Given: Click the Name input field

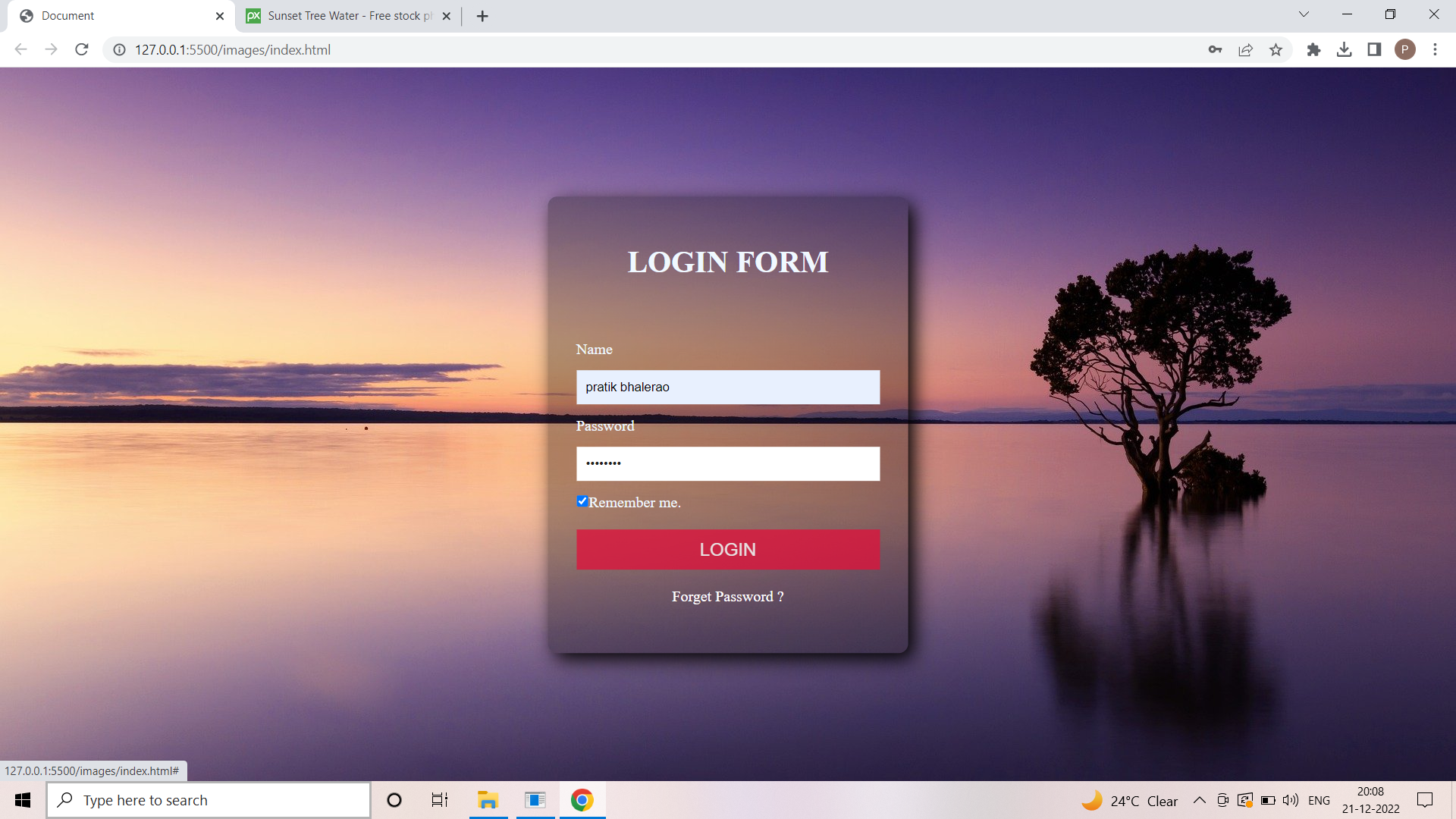Looking at the screenshot, I should pyautogui.click(x=727, y=388).
